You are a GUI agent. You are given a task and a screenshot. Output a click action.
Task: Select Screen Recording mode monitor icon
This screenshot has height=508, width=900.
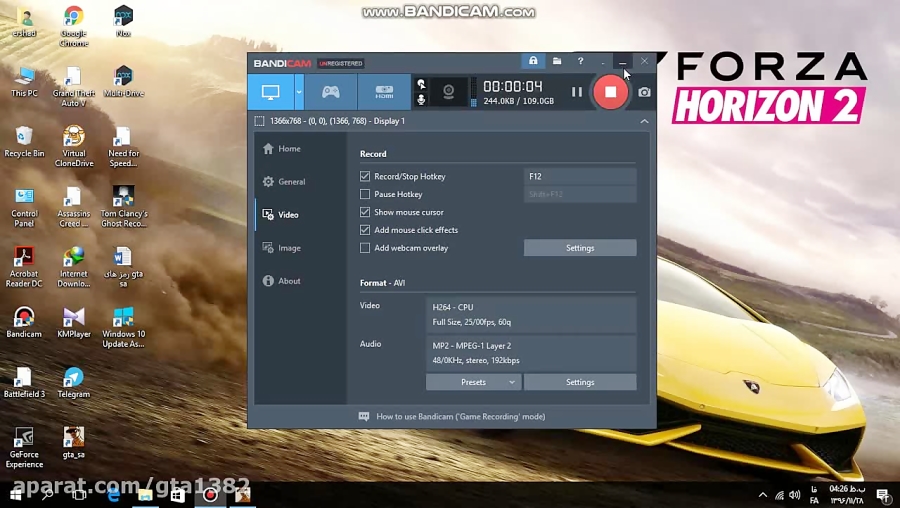click(x=270, y=92)
